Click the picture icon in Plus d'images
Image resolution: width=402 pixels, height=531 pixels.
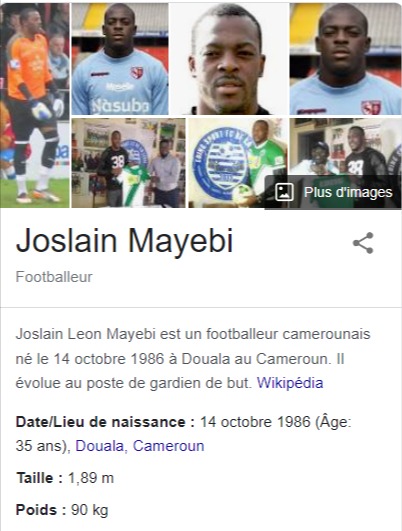(284, 192)
